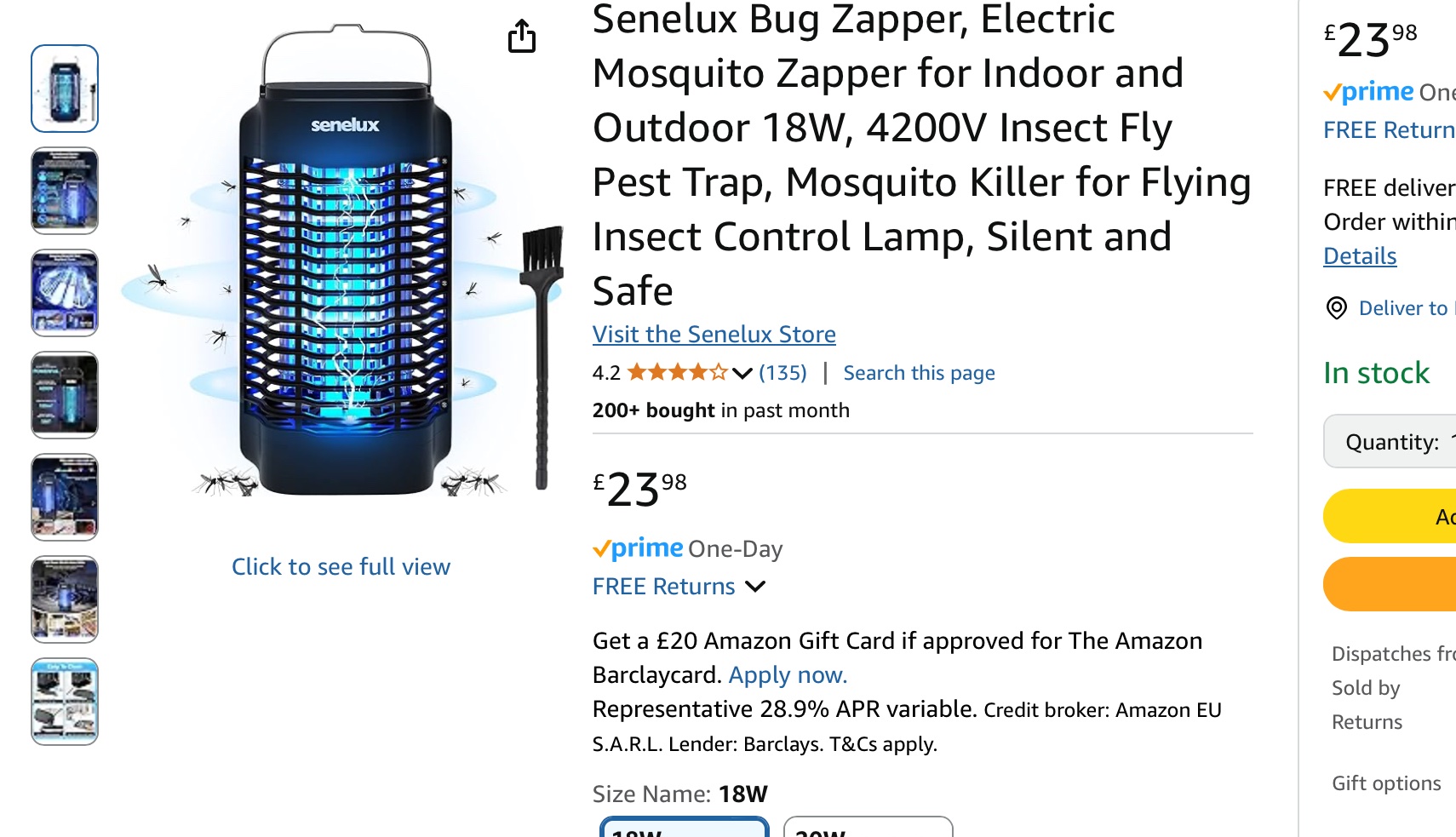Click the Search this page link
This screenshot has width=1456, height=837.
tap(919, 373)
